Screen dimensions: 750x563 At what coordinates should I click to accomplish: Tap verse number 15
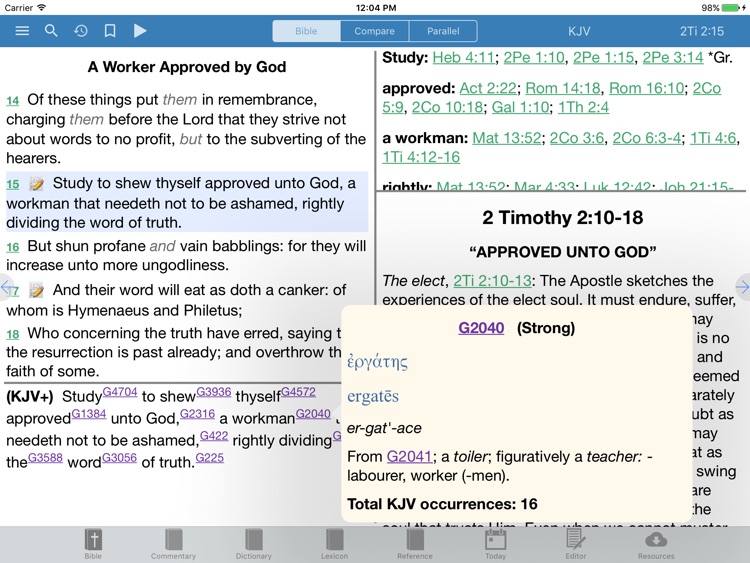click(x=12, y=185)
